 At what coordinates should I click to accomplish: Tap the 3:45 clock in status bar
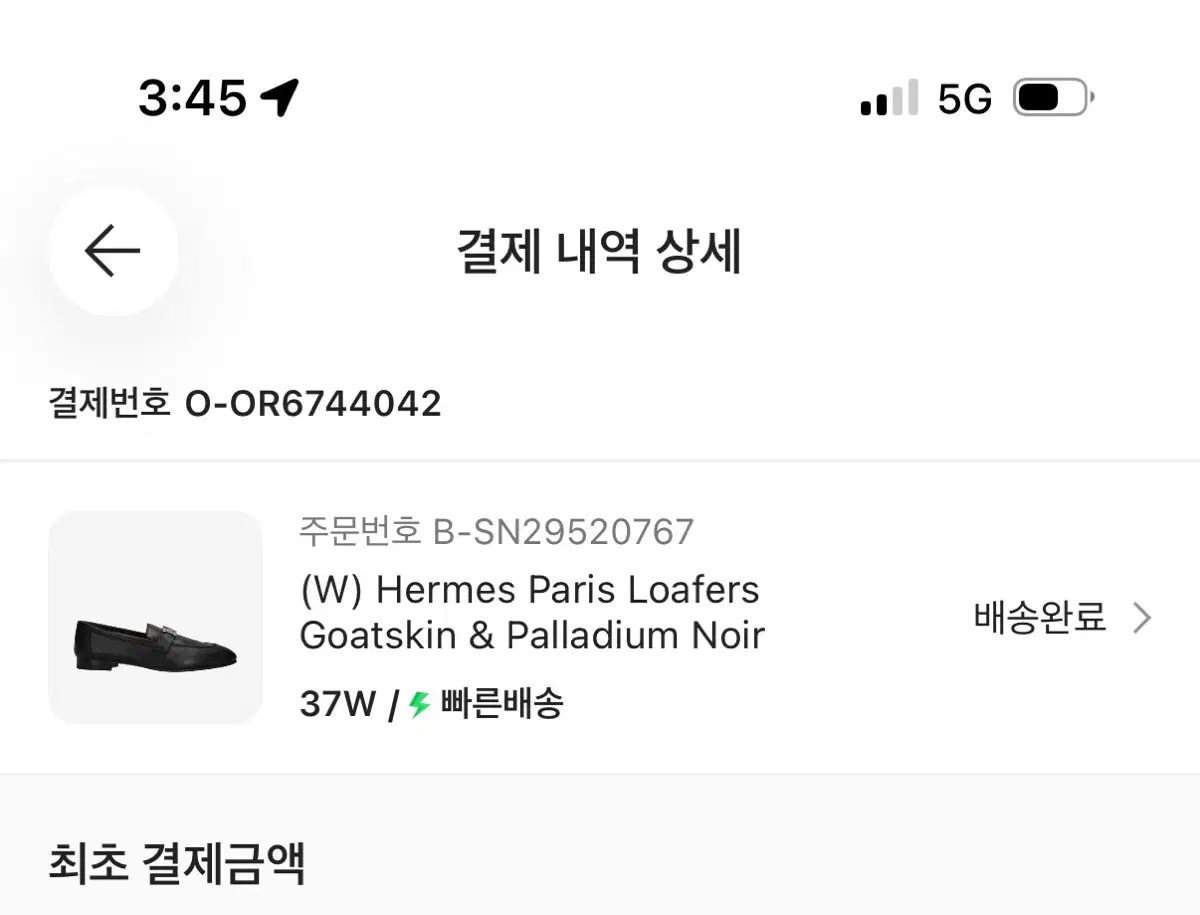pyautogui.click(x=192, y=98)
